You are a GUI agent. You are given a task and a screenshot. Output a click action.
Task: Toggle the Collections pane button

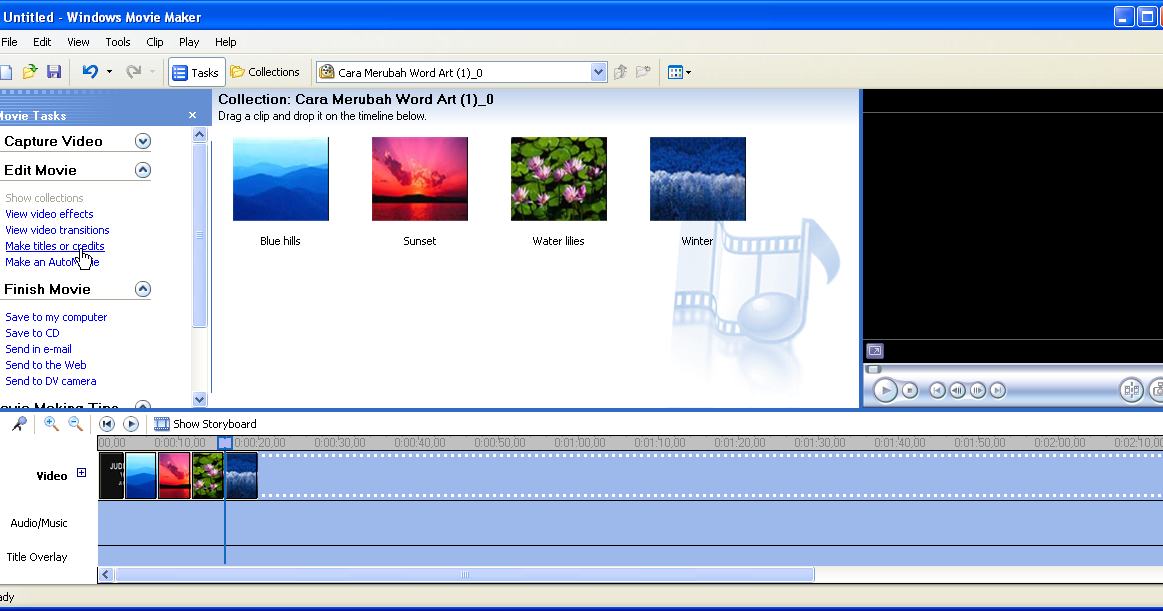point(265,72)
